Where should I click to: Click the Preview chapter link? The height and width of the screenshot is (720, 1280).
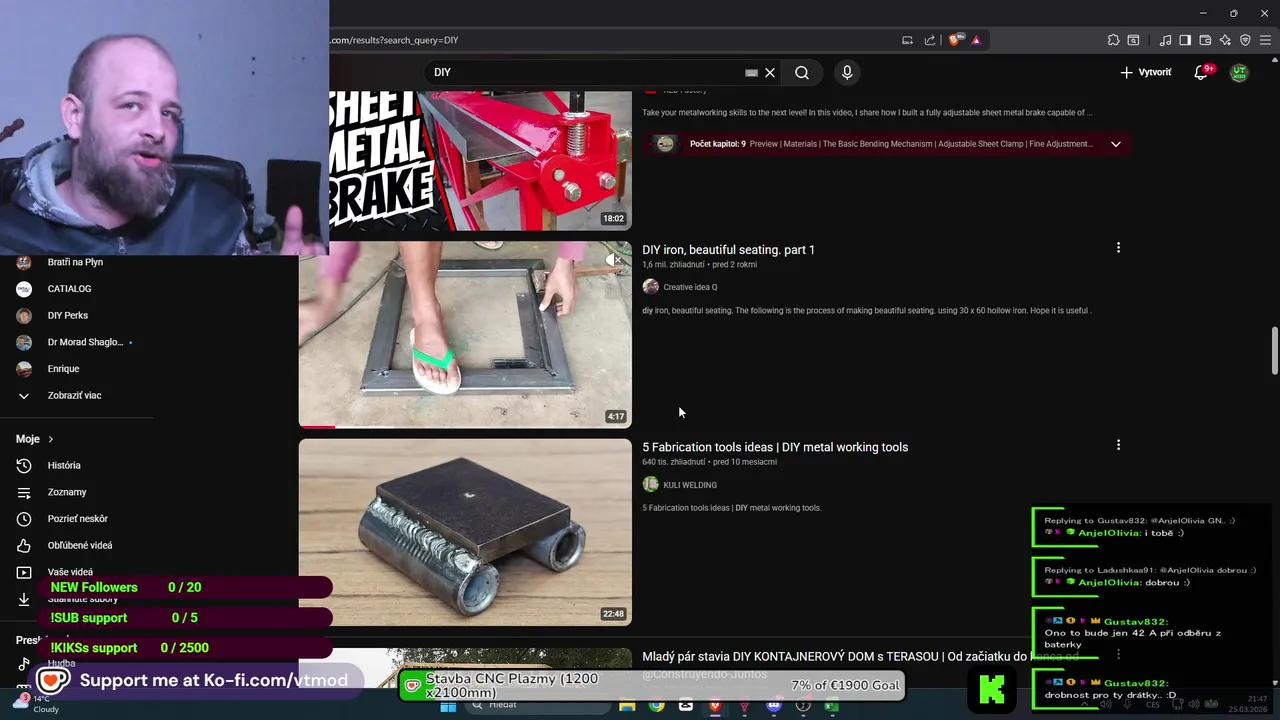click(763, 144)
